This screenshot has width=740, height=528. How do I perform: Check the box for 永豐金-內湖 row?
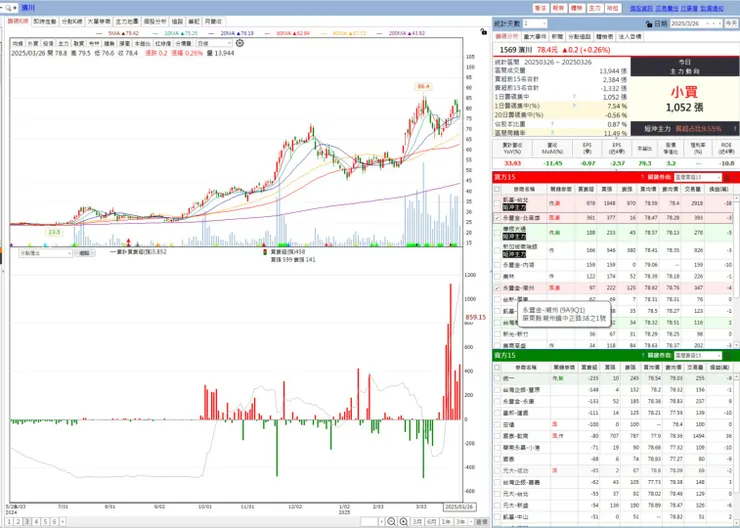coord(497,265)
